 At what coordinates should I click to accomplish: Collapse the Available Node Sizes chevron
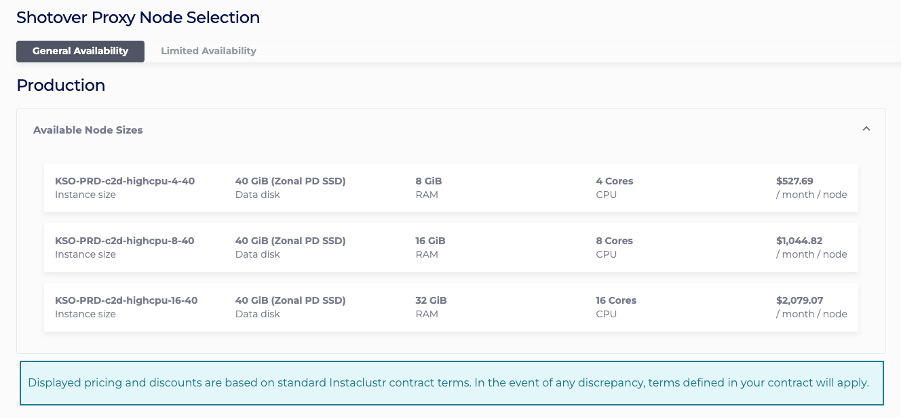(x=866, y=129)
